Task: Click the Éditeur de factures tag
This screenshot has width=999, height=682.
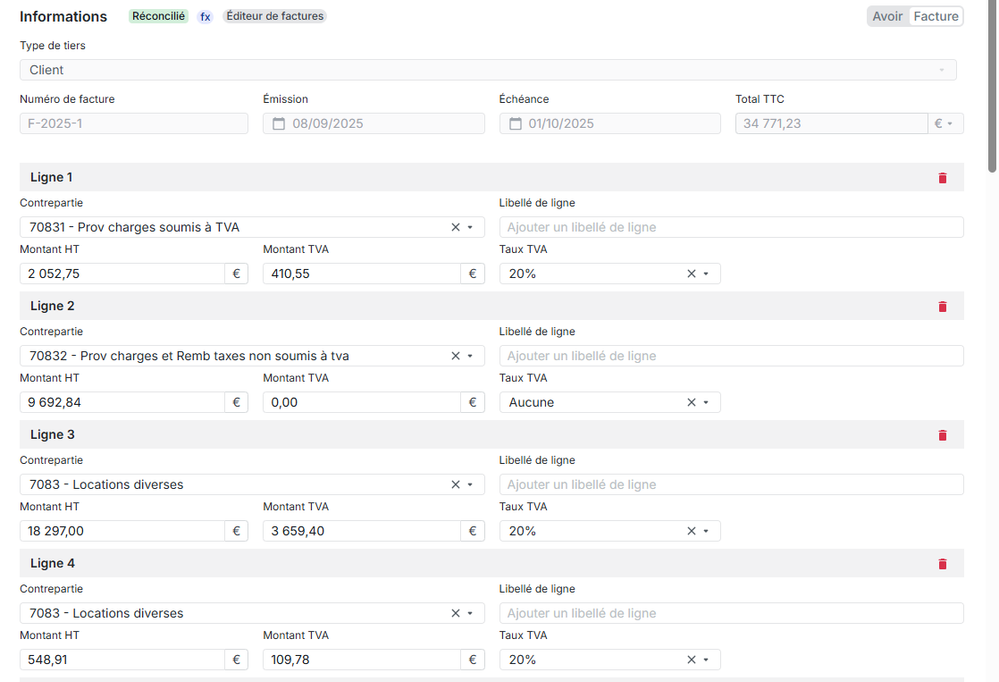Action: pos(275,17)
